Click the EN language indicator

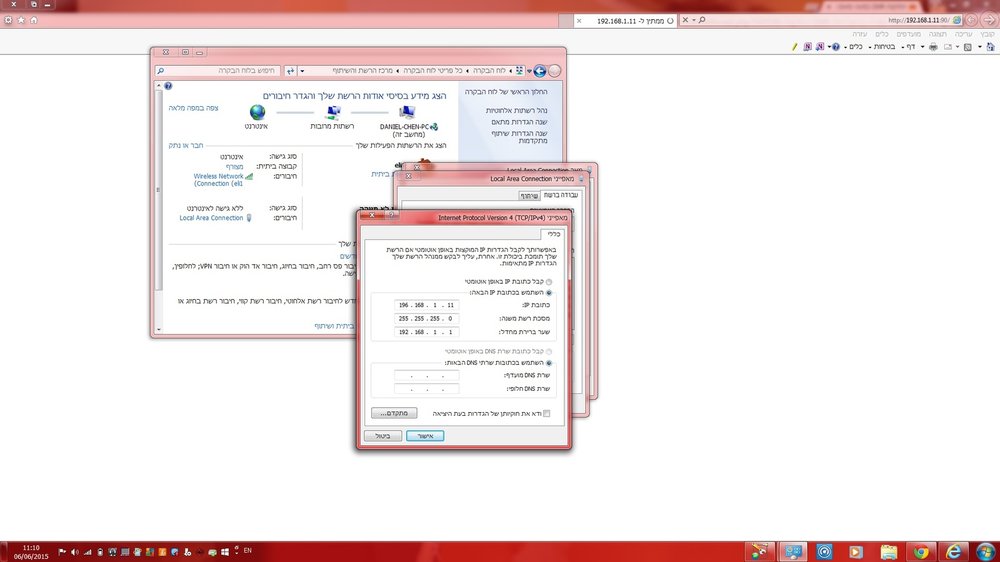247,551
